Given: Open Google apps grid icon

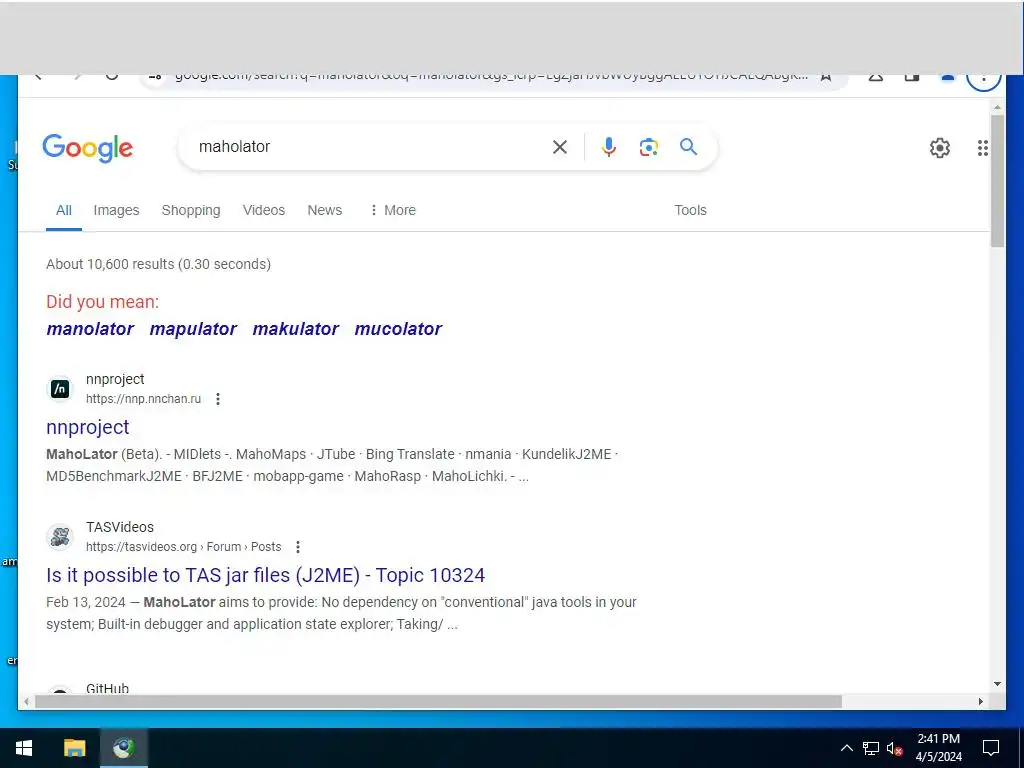Looking at the screenshot, I should click(x=983, y=148).
